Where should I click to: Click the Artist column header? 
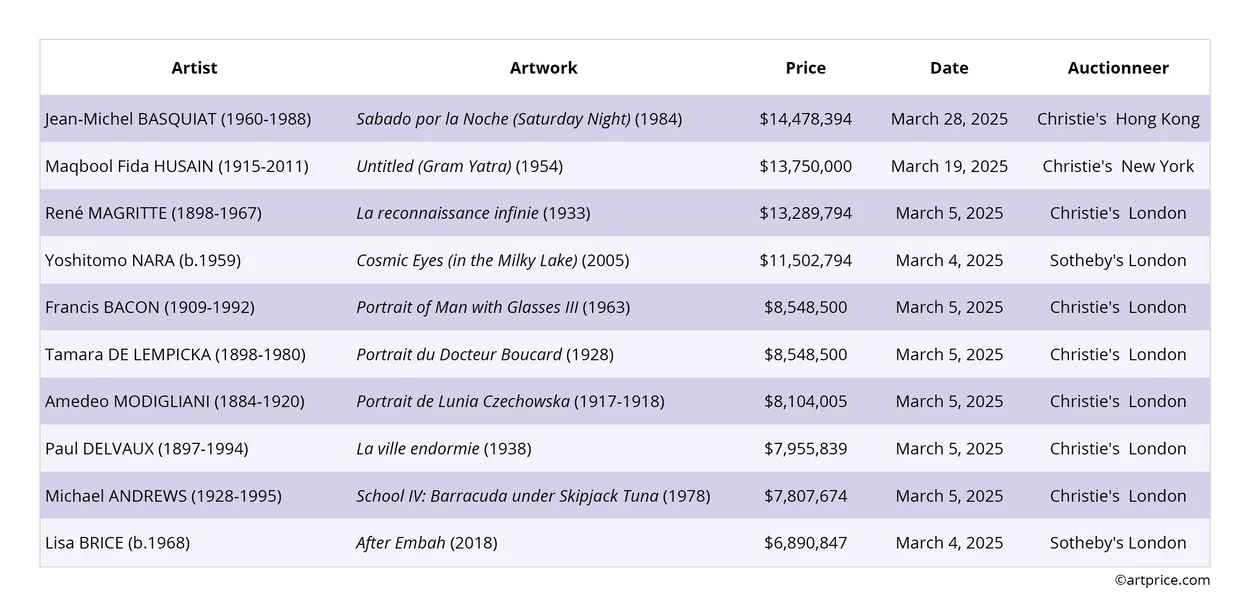click(194, 68)
